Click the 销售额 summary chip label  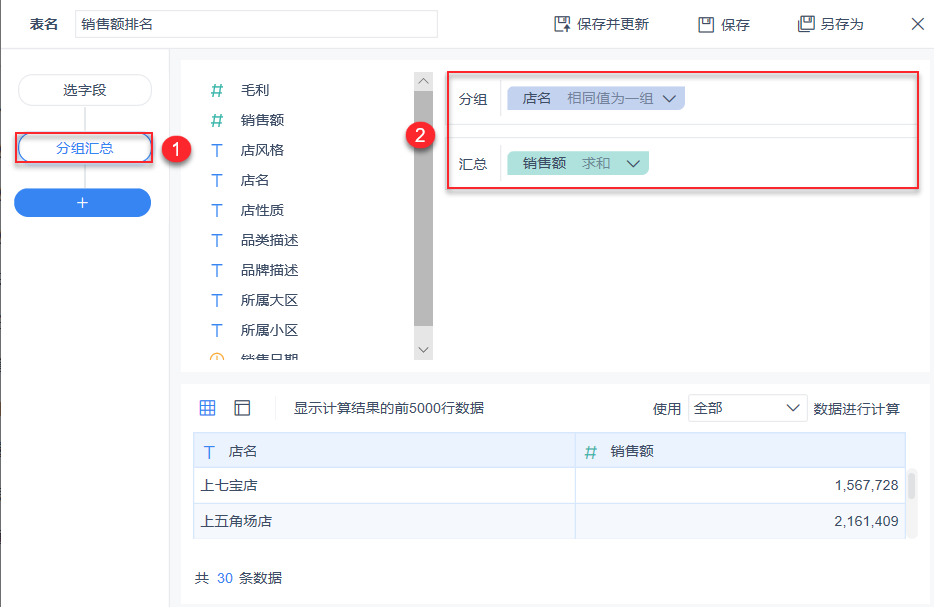pyautogui.click(x=544, y=163)
